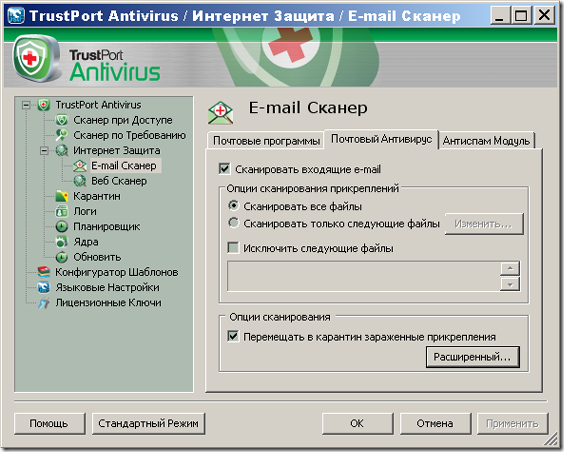Screen dimensions: 564x452
Task: Click the Планировщик clock icon
Action: [x=62, y=227]
